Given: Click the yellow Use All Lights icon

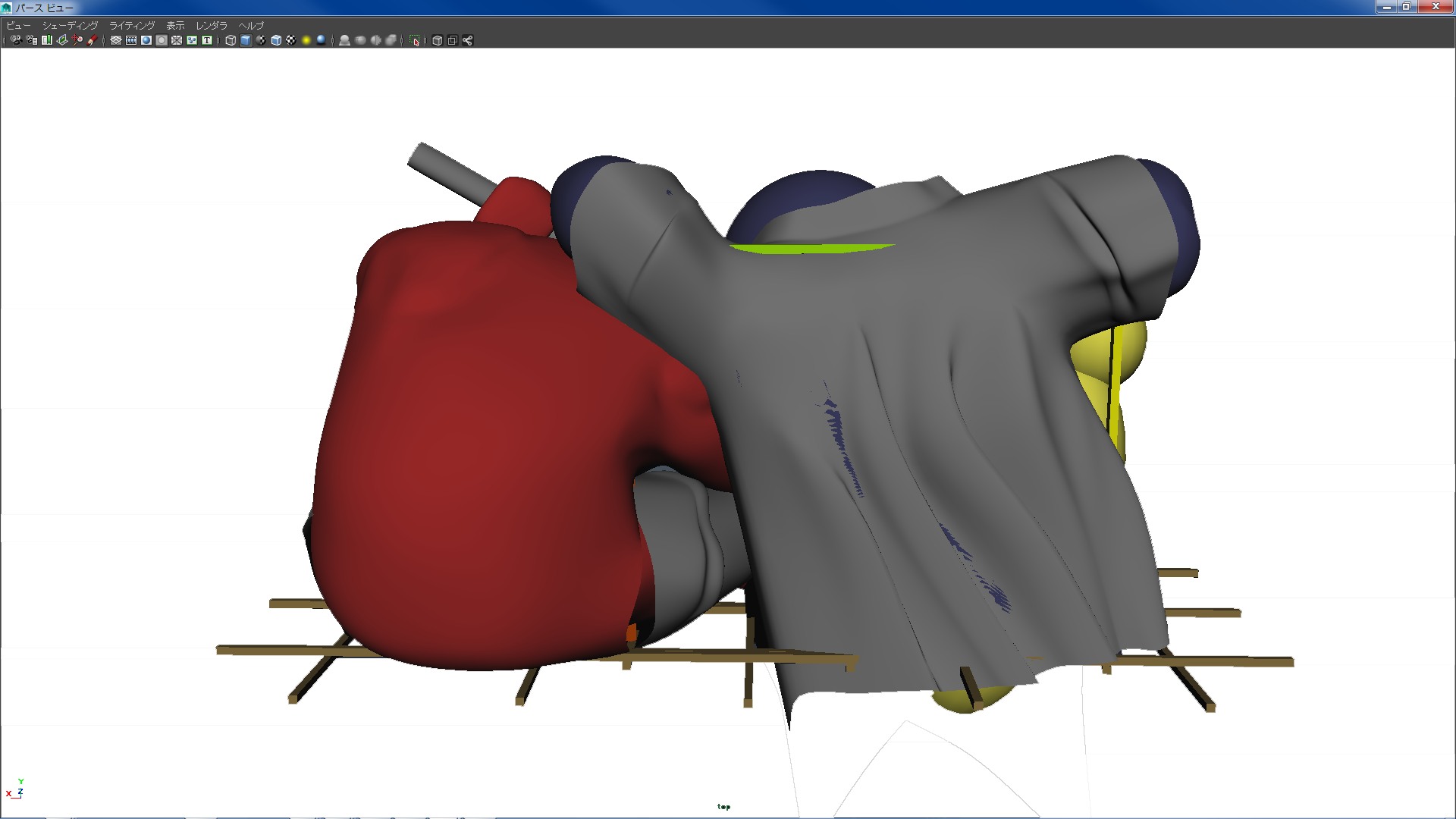Looking at the screenshot, I should tap(306, 40).
